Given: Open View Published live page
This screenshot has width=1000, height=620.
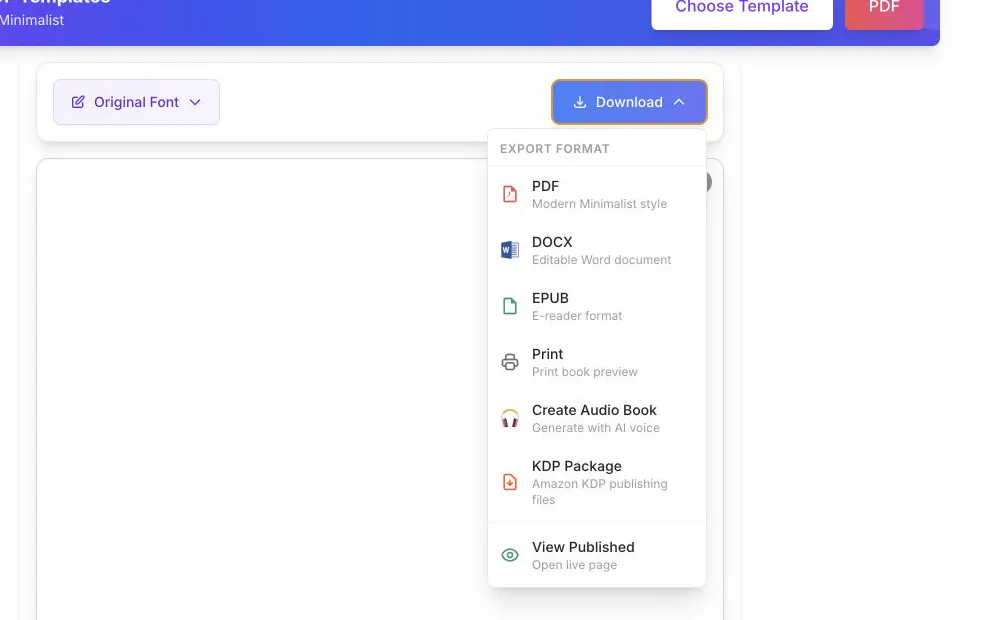Looking at the screenshot, I should [x=597, y=556].
